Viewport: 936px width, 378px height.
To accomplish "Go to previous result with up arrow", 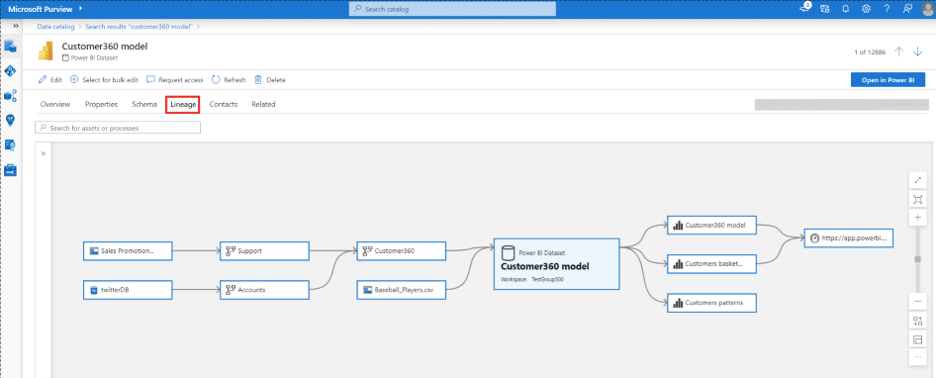I will (x=899, y=52).
